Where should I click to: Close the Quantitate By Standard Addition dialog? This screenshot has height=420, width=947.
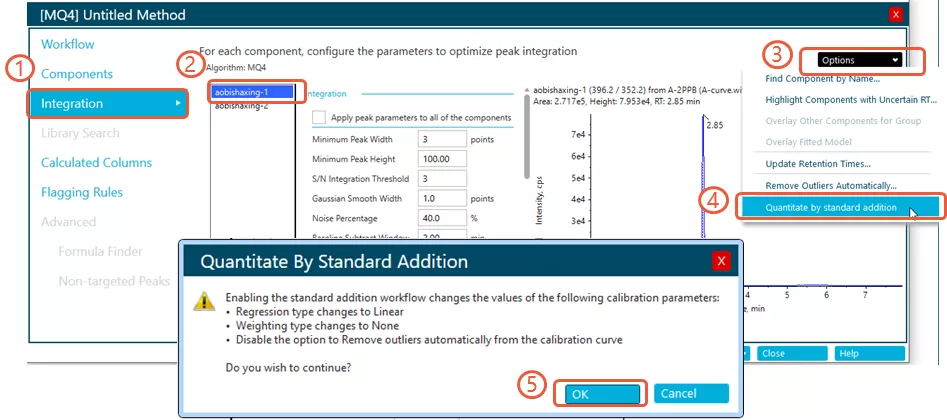pos(721,261)
